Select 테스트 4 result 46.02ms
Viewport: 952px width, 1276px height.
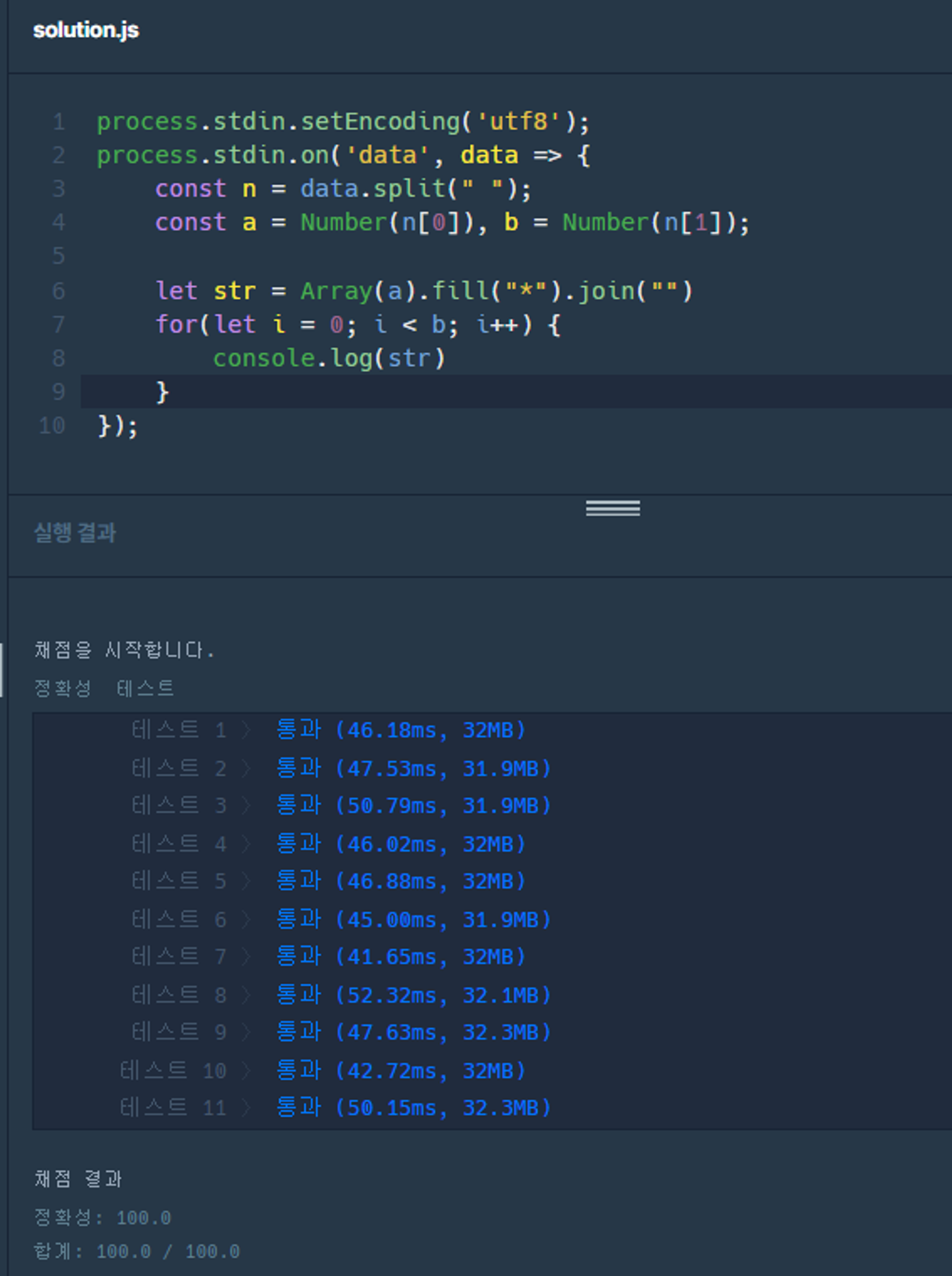pyautogui.click(x=400, y=844)
